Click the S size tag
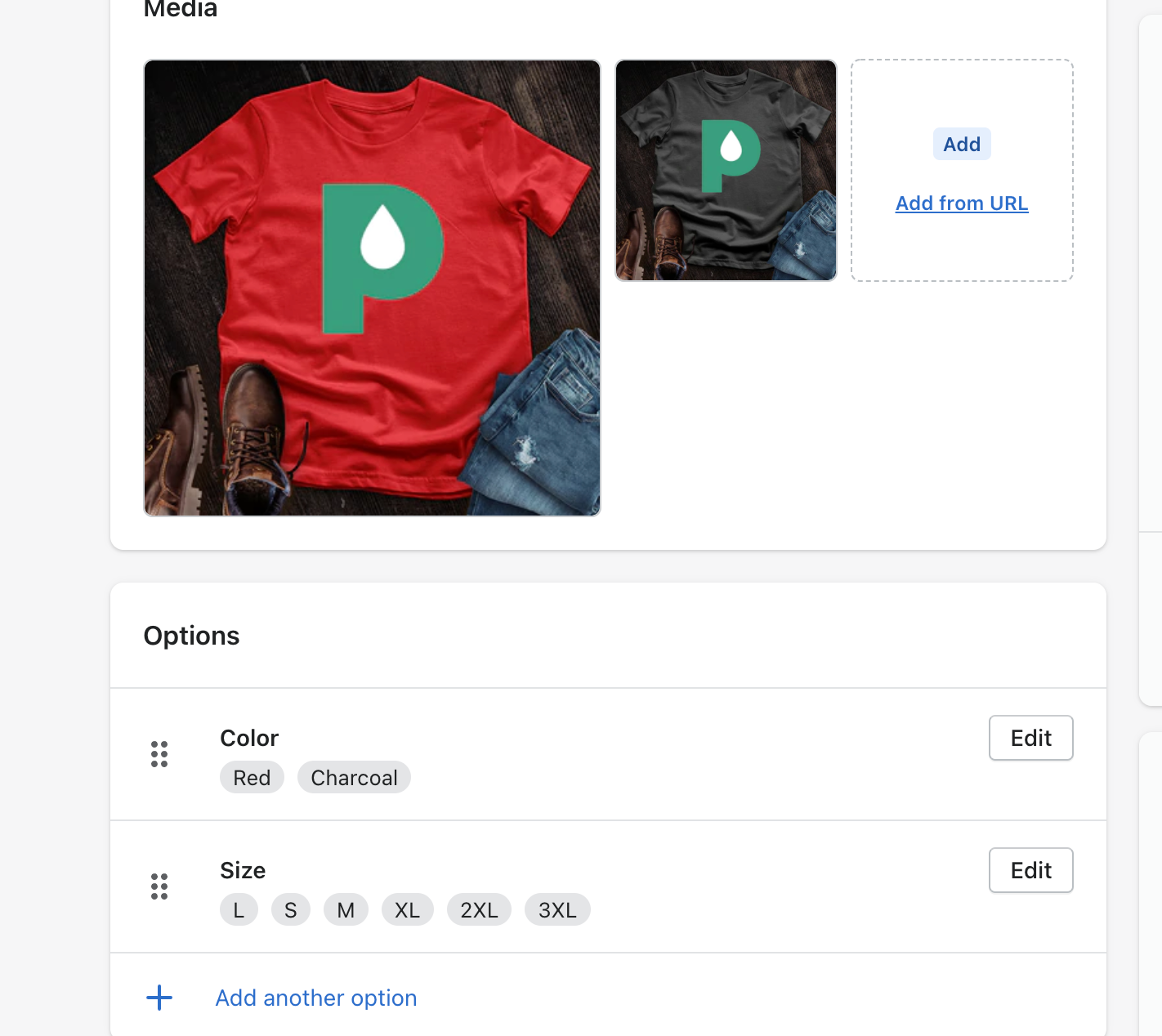Image resolution: width=1162 pixels, height=1036 pixels. (290, 910)
